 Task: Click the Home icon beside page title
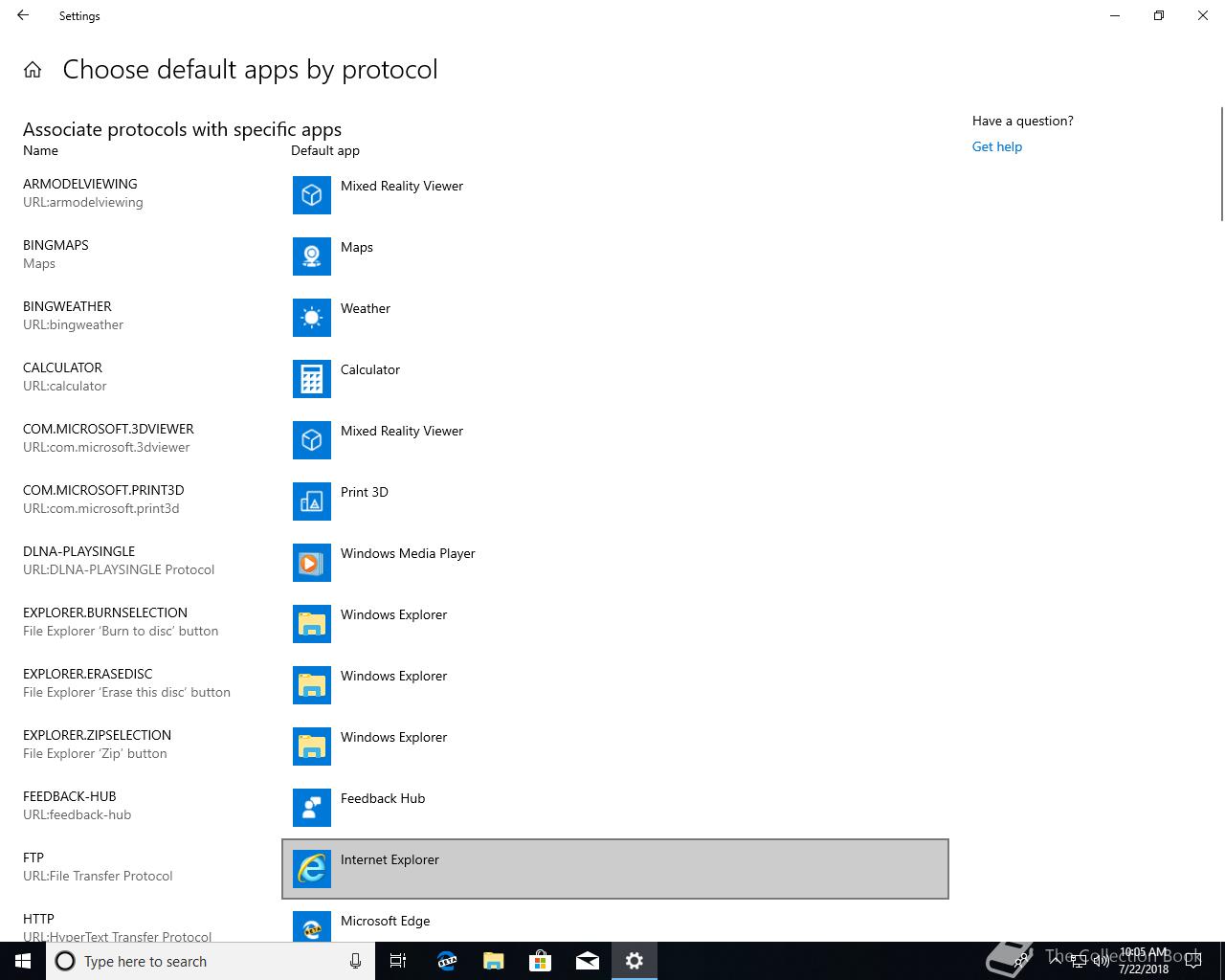pos(33,70)
